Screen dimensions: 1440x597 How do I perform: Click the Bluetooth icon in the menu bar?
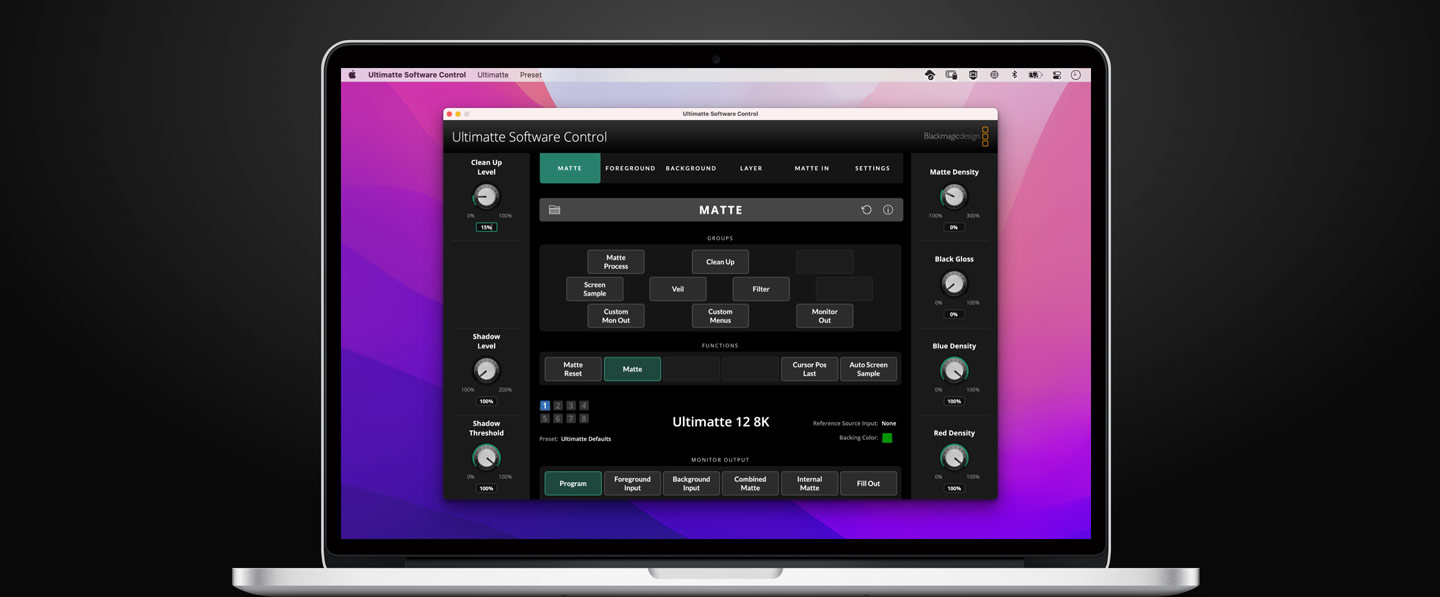point(1013,75)
